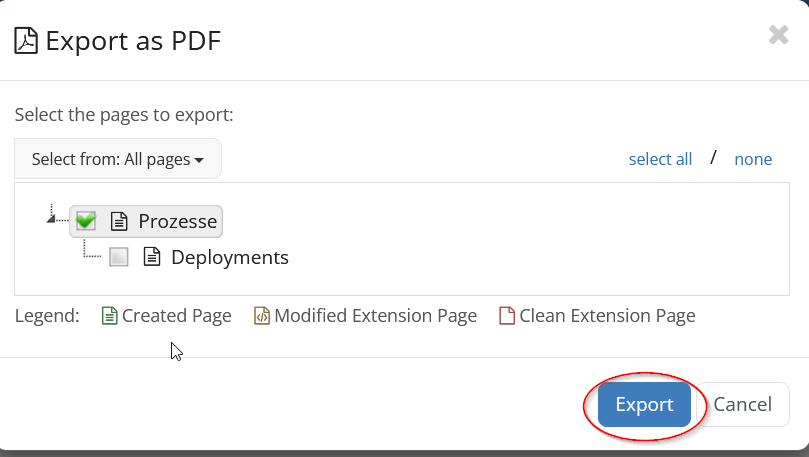This screenshot has height=457, width=809.
Task: Select the Deployments tree item label
Action: click(x=230, y=257)
